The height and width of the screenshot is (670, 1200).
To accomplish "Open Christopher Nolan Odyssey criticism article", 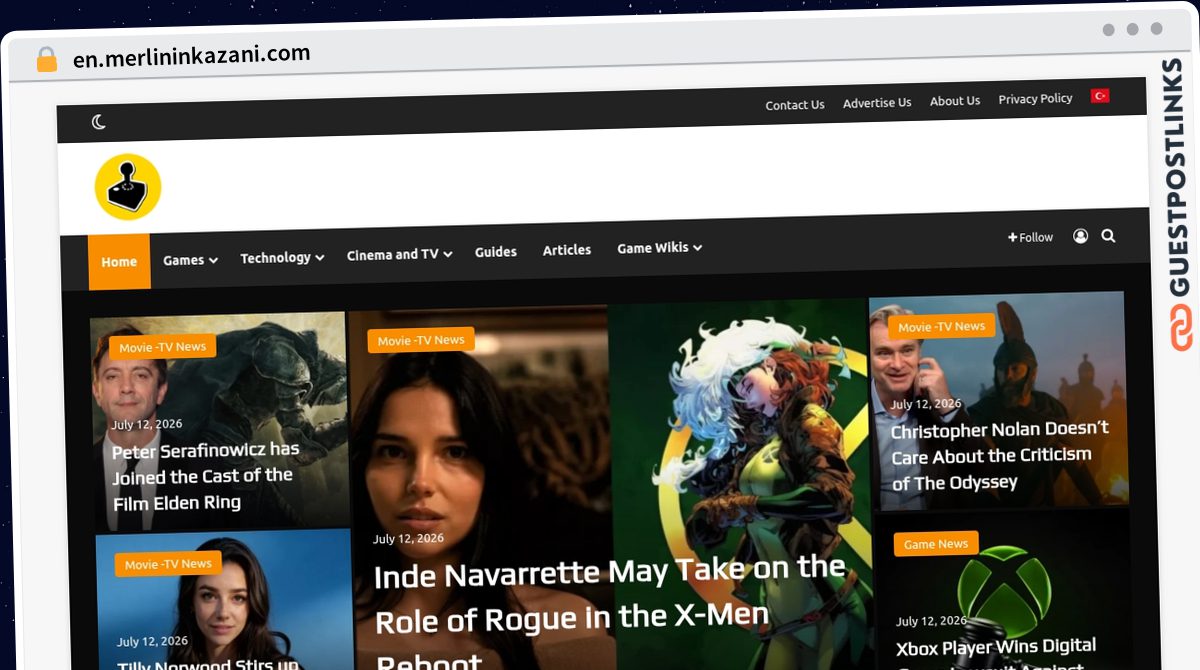I will [1000, 455].
